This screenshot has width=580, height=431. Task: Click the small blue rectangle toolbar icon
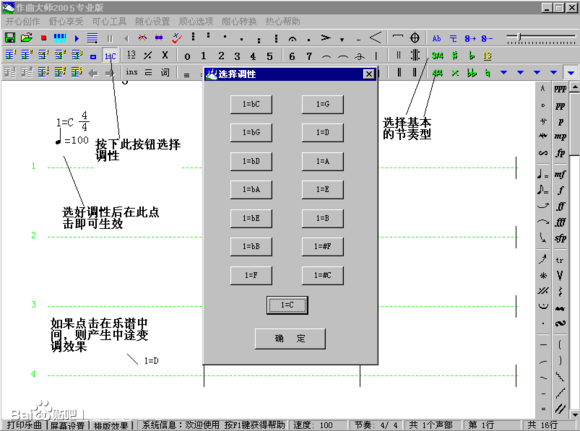[93, 57]
